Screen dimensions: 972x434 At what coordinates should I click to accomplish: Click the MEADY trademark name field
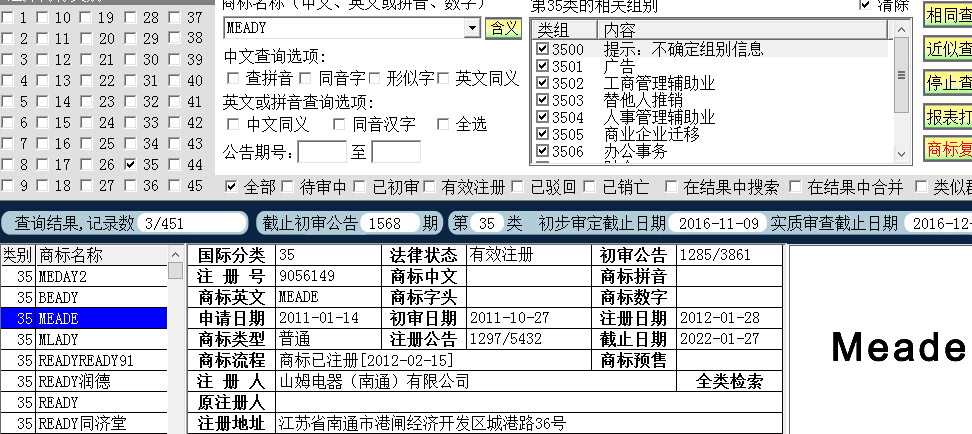345,28
